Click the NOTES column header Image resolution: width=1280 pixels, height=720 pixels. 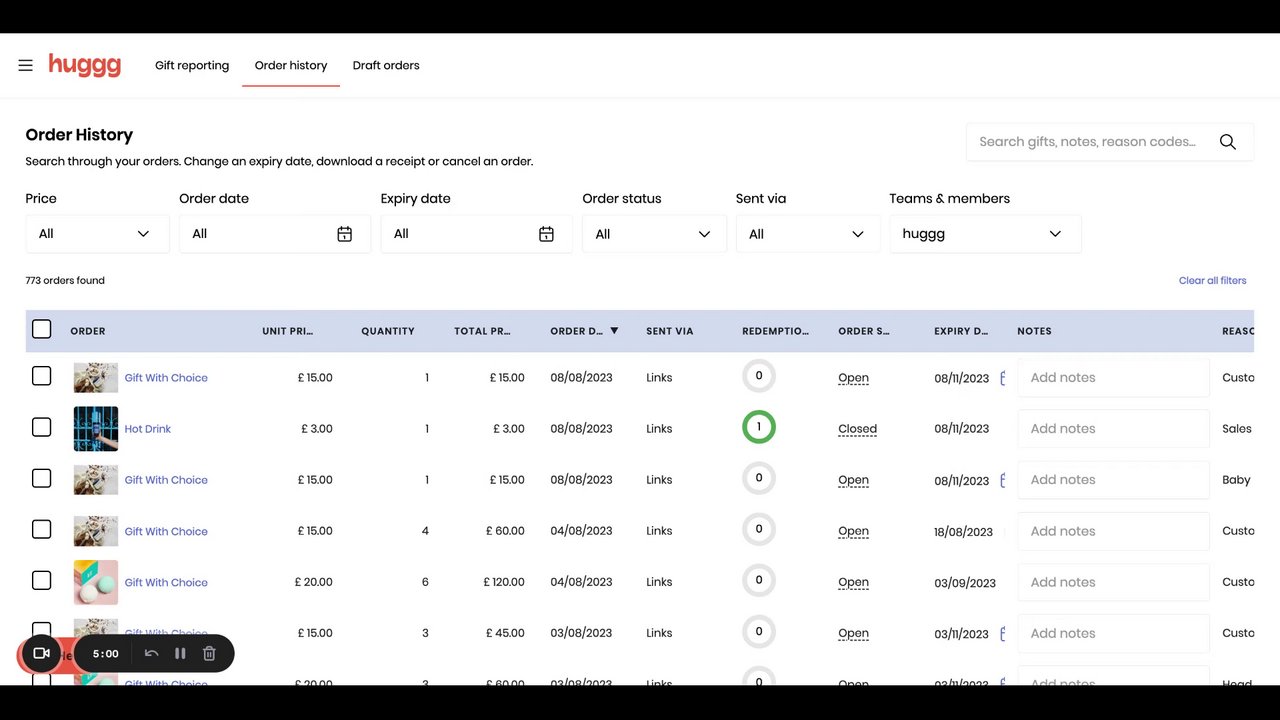pos(1034,331)
